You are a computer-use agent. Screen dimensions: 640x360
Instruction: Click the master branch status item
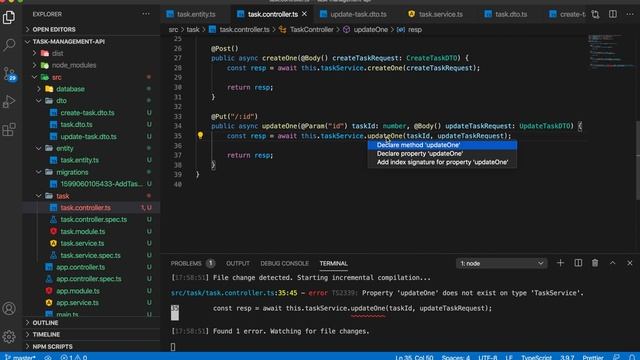(x=20, y=357)
